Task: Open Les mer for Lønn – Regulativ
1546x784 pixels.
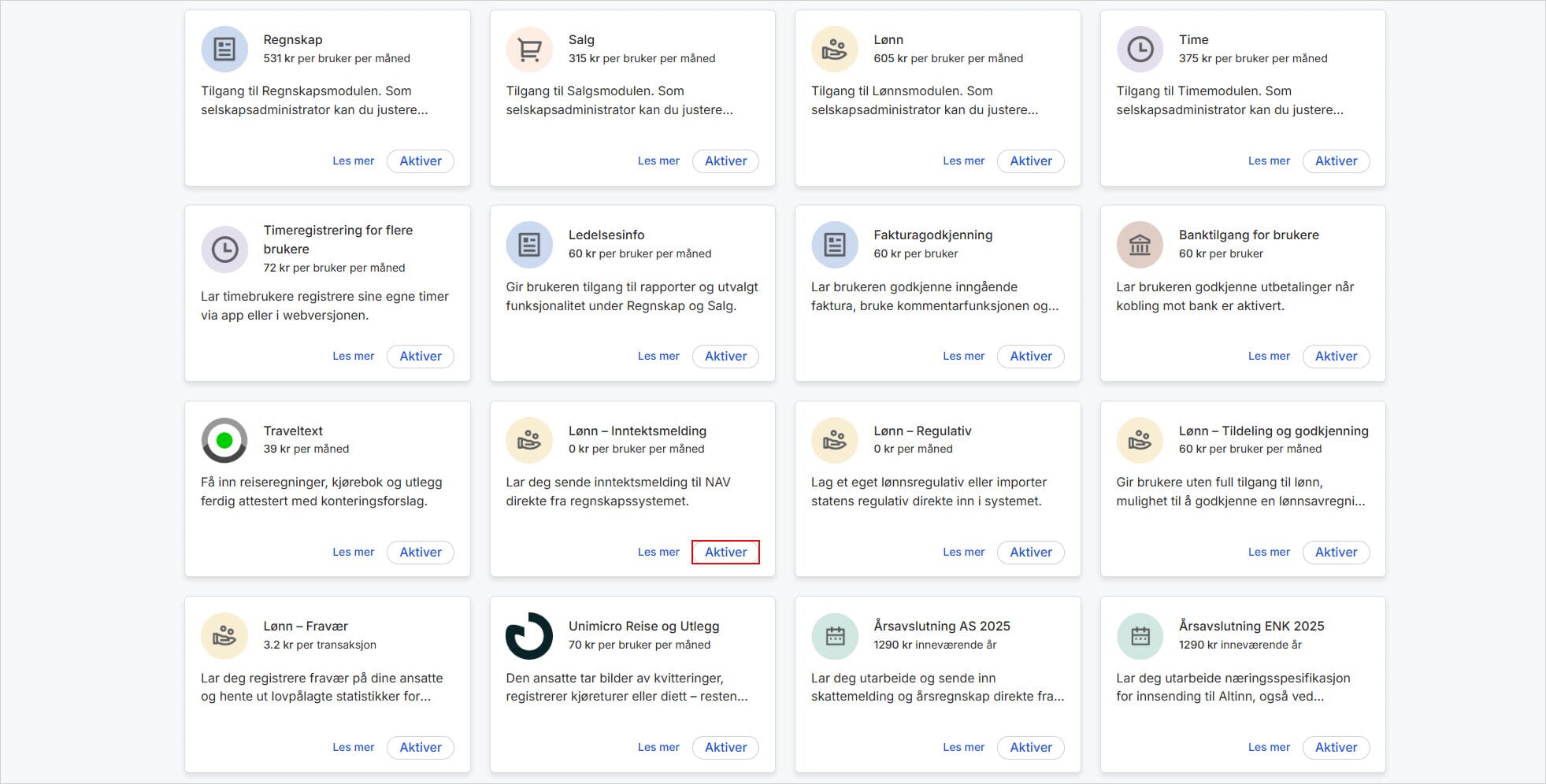Action: pyautogui.click(x=963, y=552)
